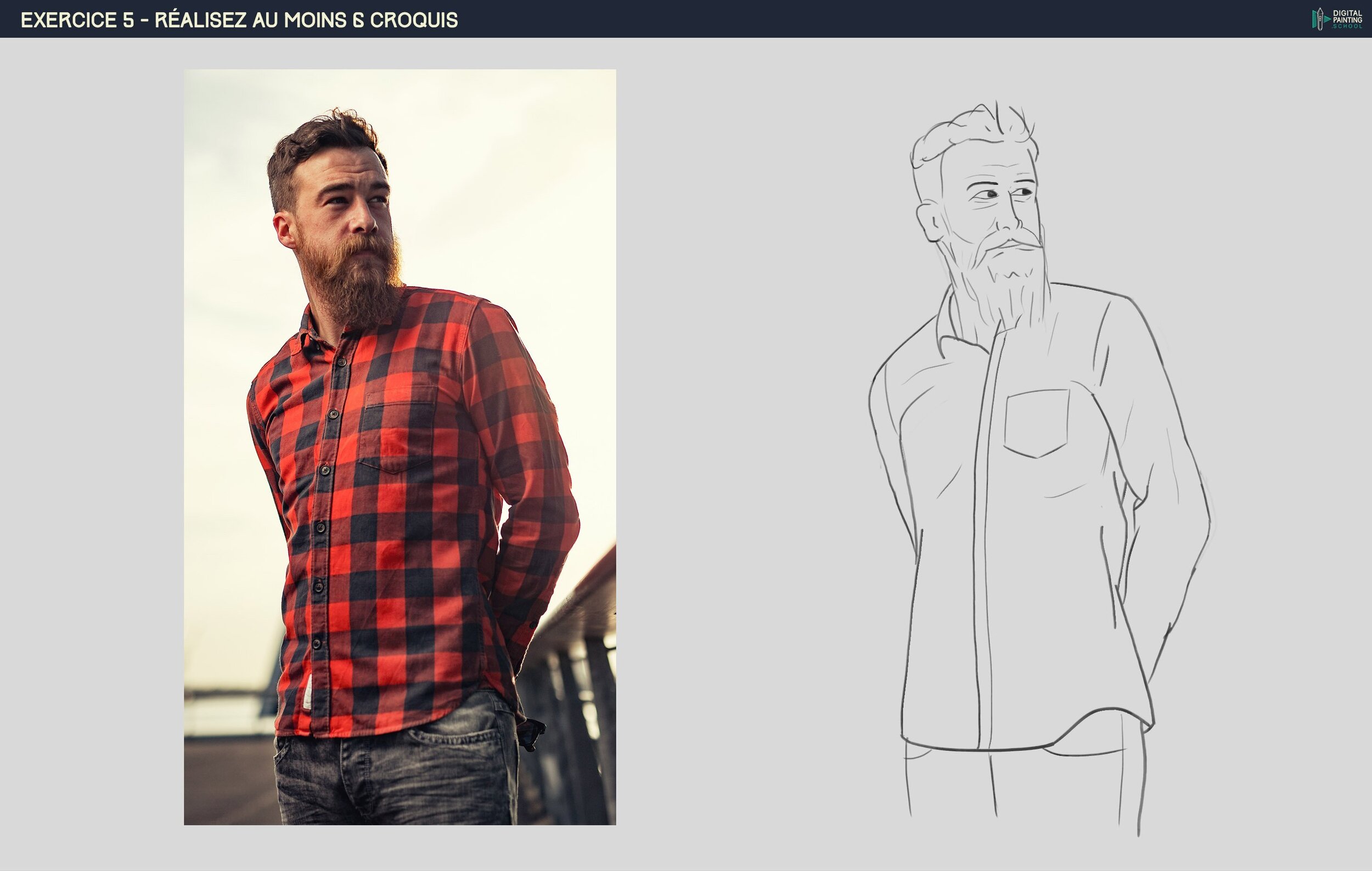Viewport: 1372px width, 871px height.
Task: Click the word 'CROQUIS' in the header
Action: [414, 20]
